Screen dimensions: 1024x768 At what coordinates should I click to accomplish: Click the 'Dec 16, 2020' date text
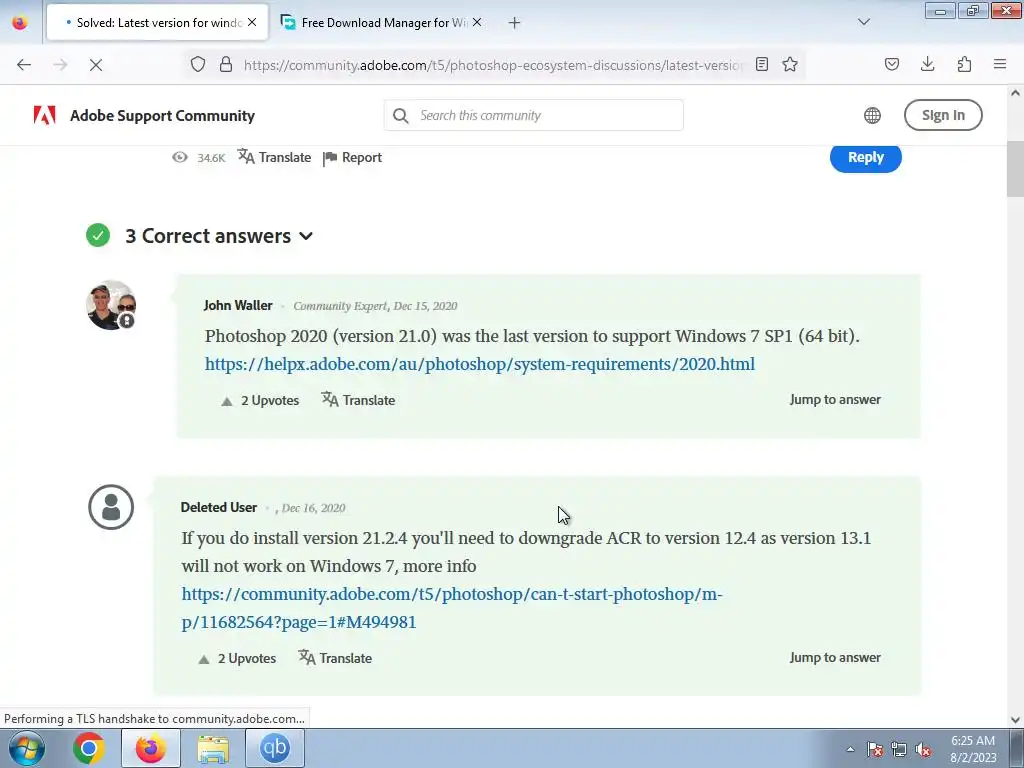point(313,508)
